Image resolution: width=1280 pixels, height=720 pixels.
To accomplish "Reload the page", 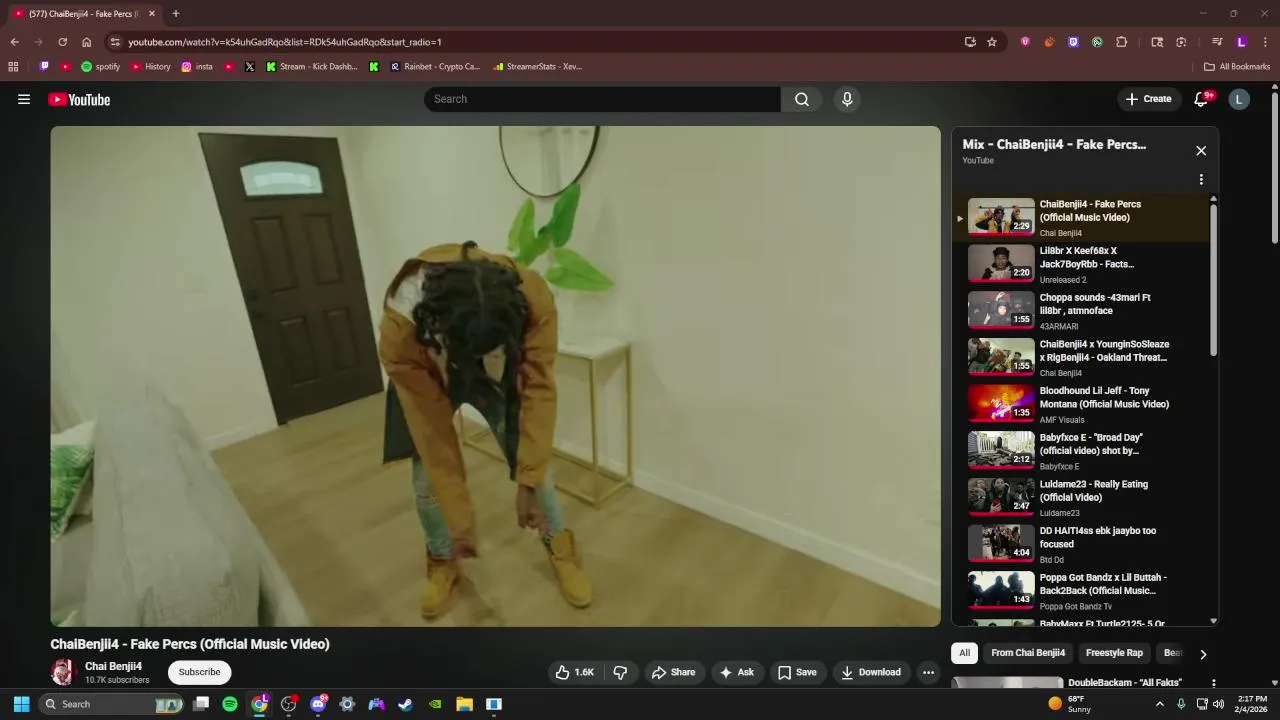I will click(x=62, y=42).
